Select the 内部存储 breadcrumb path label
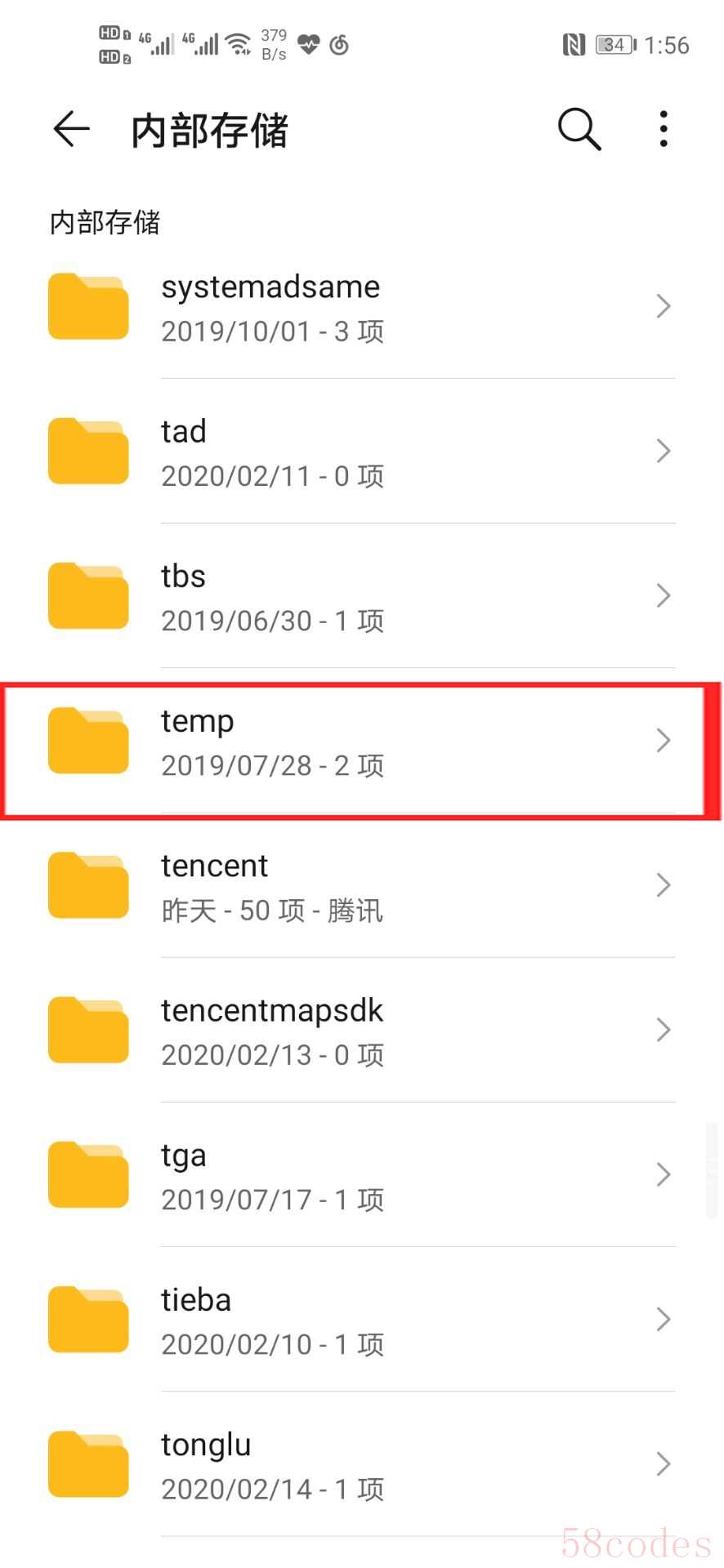Screen dimensions: 724x1568 [105, 222]
